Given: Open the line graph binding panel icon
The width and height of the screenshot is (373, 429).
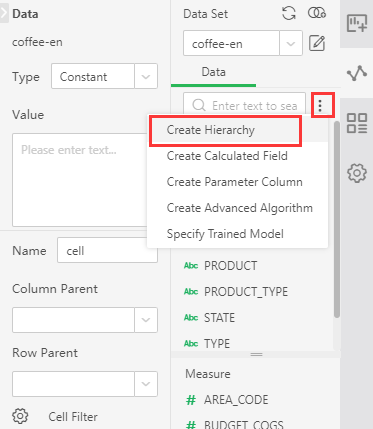Looking at the screenshot, I should pyautogui.click(x=357, y=73).
